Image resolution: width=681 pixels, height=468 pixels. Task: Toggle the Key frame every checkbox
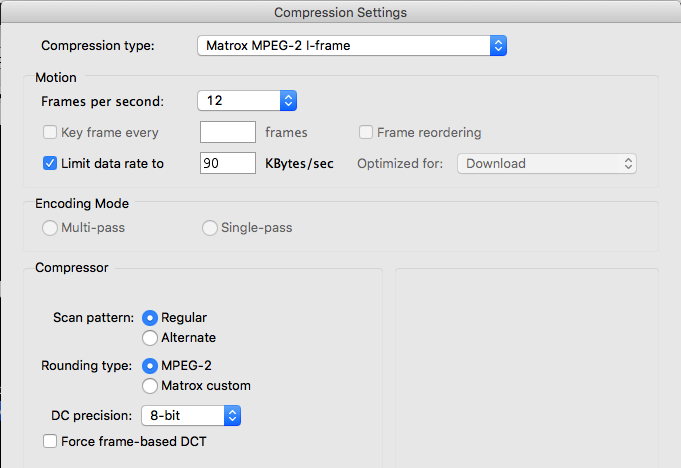(x=50, y=132)
